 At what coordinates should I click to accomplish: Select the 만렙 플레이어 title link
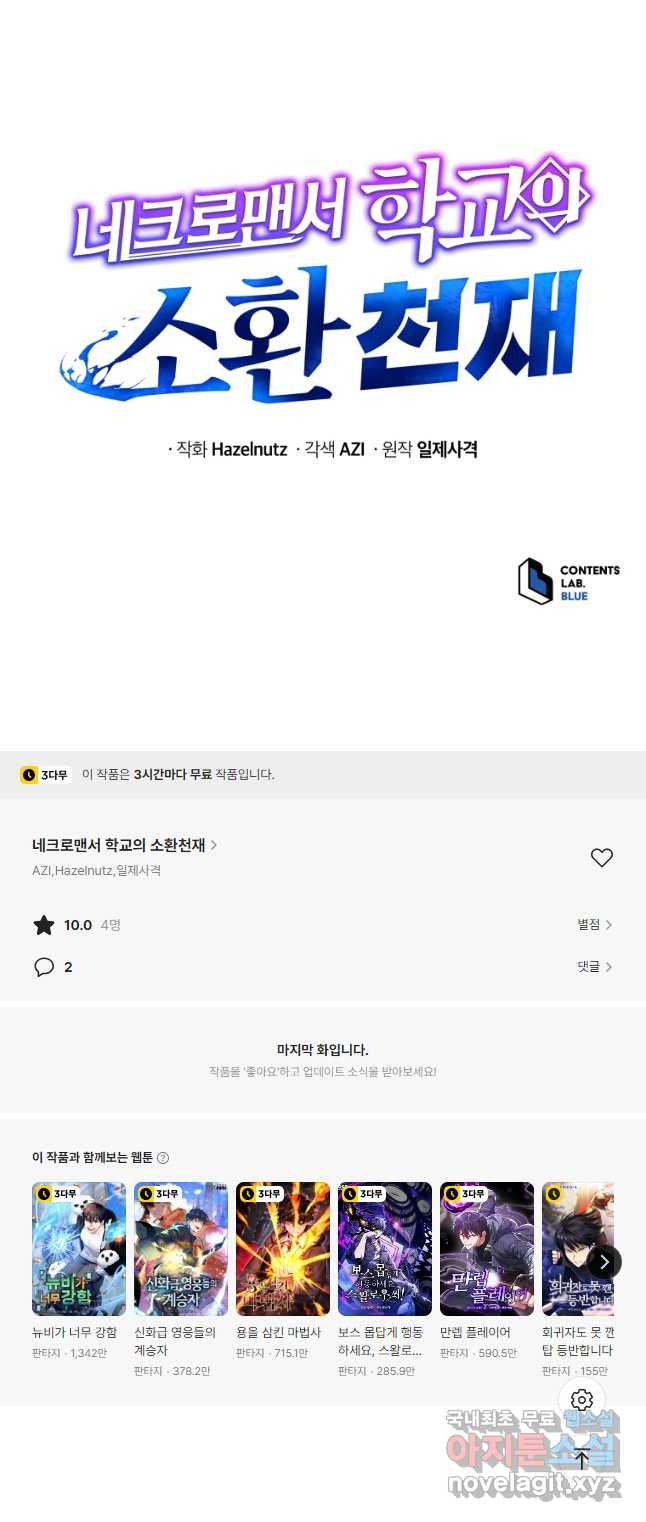475,1332
